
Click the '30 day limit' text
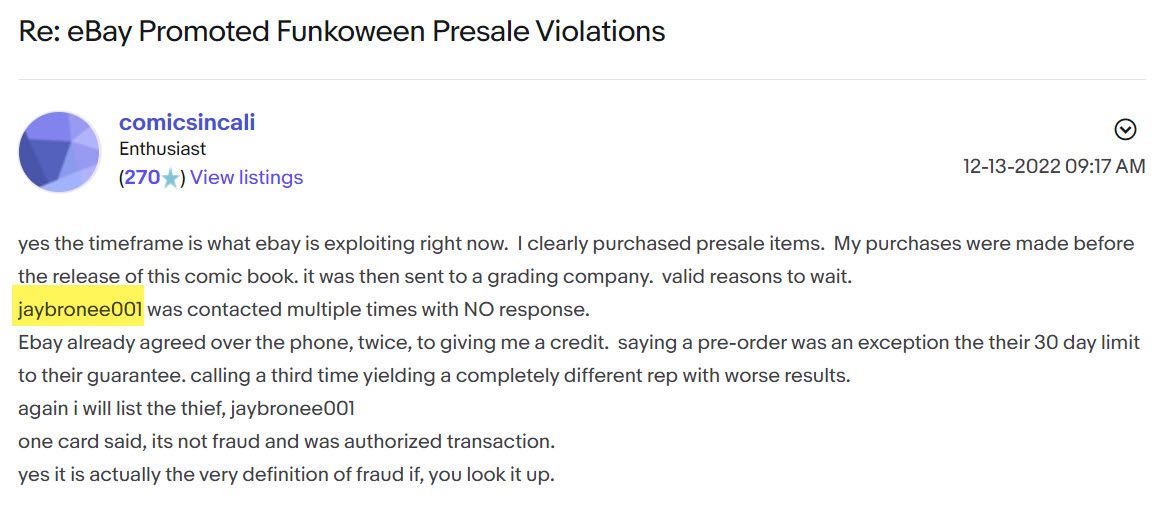pos(1084,343)
